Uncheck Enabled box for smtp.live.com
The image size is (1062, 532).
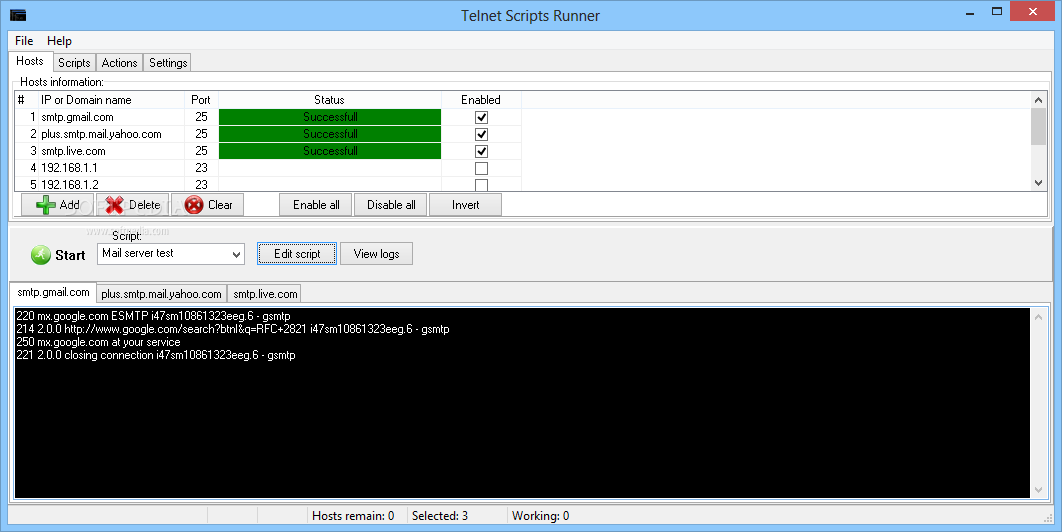(481, 151)
